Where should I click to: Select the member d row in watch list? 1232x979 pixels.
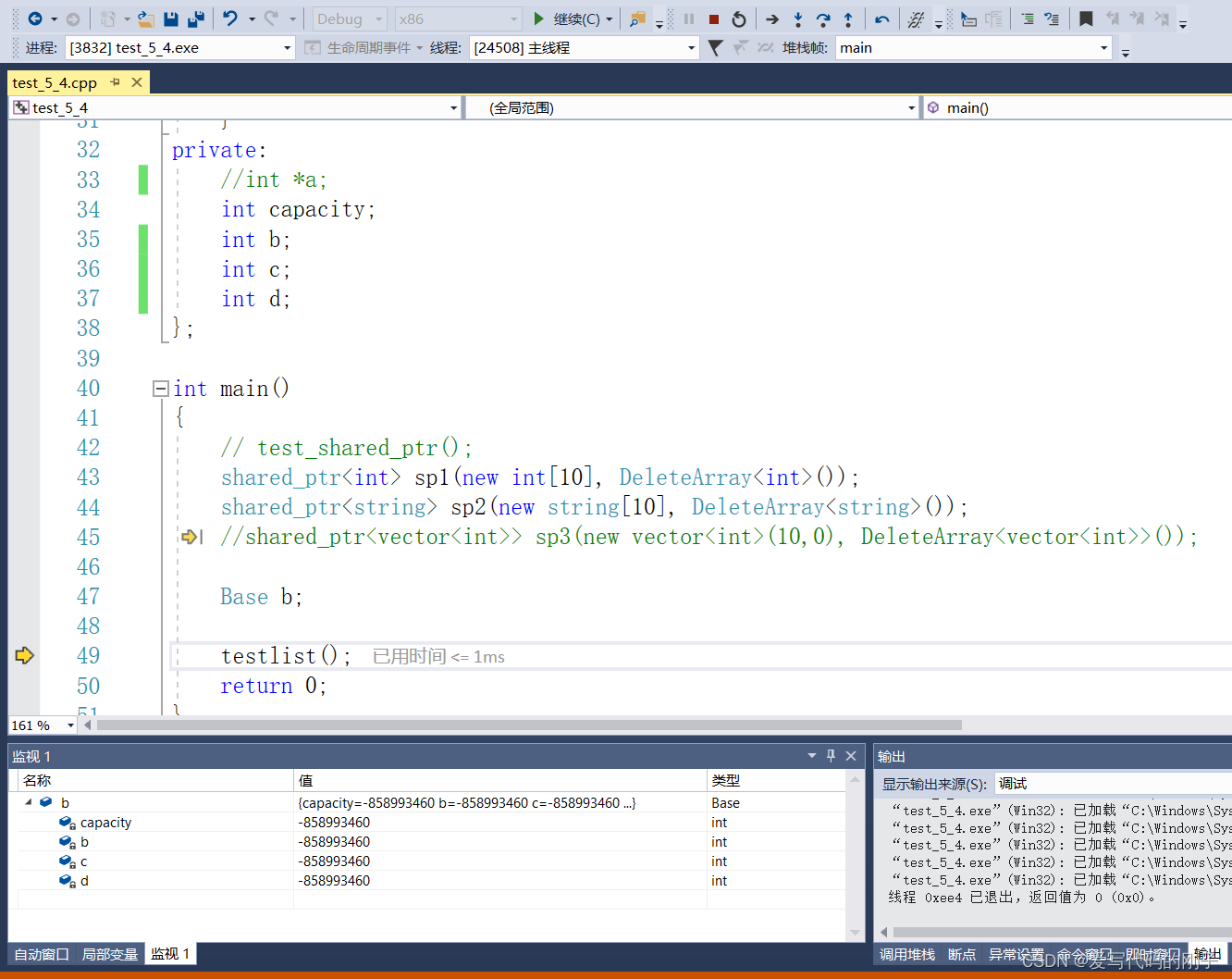[431, 881]
